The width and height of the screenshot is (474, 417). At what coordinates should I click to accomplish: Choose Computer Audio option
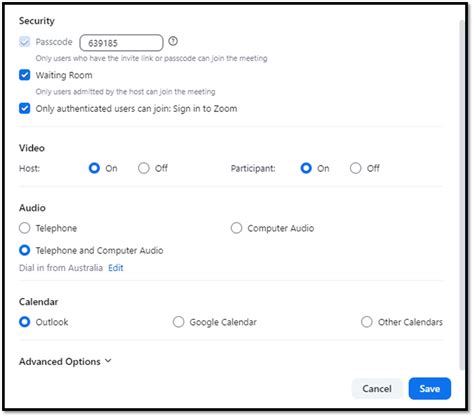236,228
